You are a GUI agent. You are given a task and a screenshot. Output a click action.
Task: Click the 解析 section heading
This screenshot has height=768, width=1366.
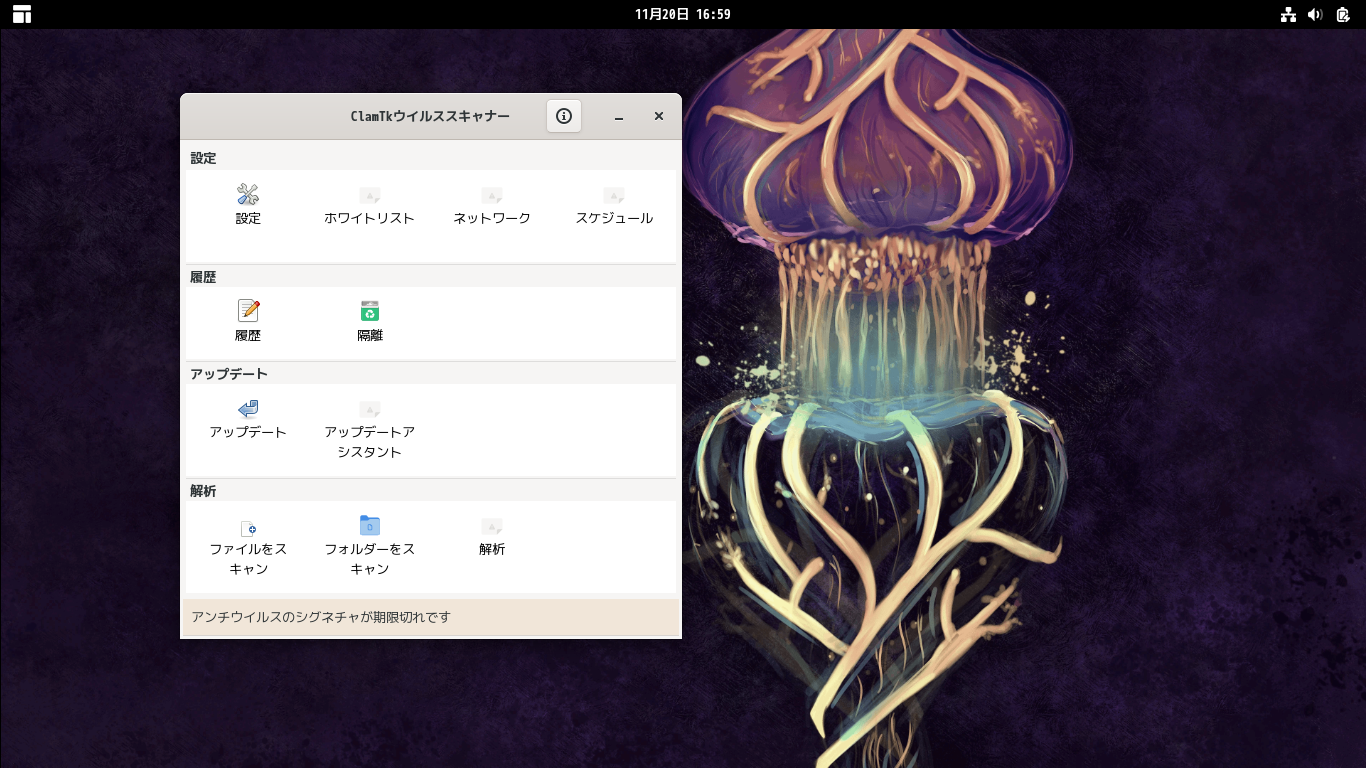(x=203, y=491)
